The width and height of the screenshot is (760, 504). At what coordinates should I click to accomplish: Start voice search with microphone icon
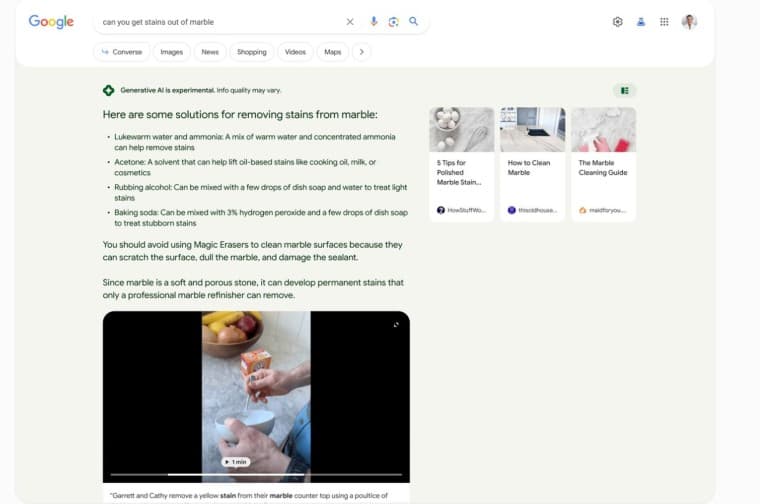(373, 21)
